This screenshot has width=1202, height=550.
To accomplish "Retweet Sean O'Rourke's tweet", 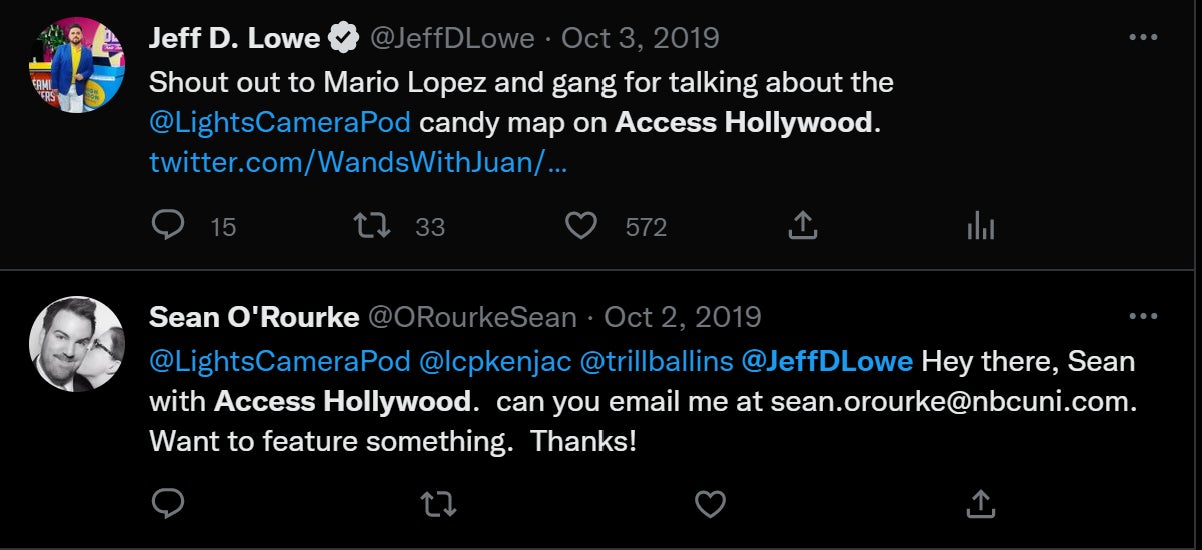I will pos(439,504).
